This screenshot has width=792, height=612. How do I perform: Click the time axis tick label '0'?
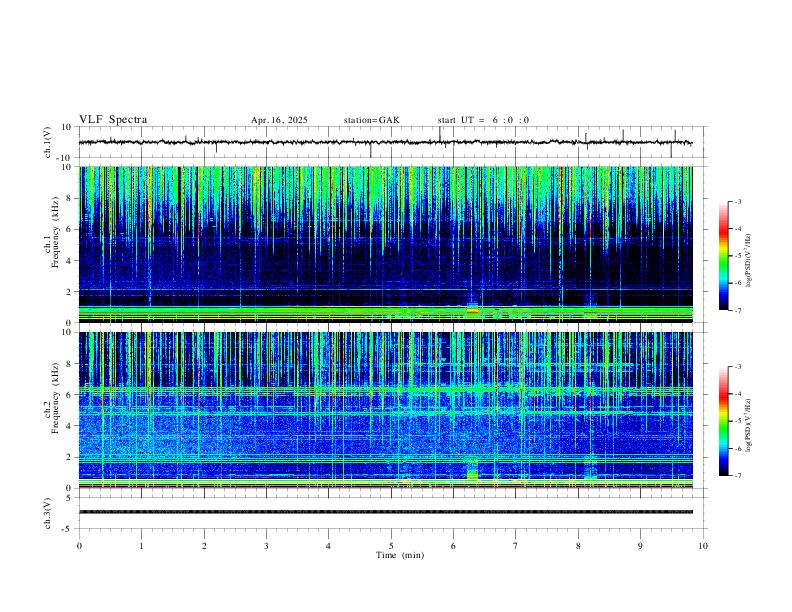pyautogui.click(x=79, y=546)
